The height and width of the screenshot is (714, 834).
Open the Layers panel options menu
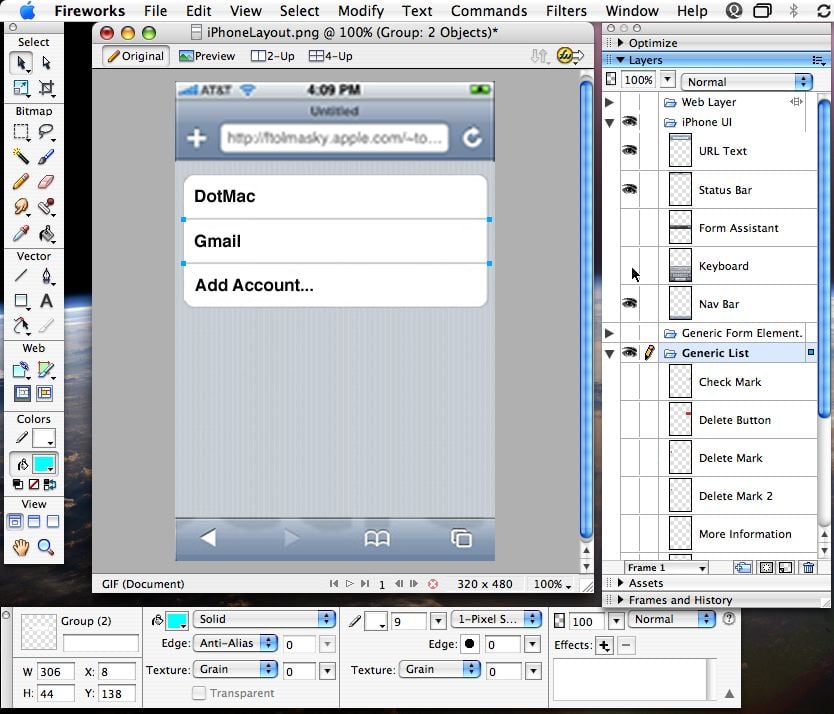[x=819, y=60]
